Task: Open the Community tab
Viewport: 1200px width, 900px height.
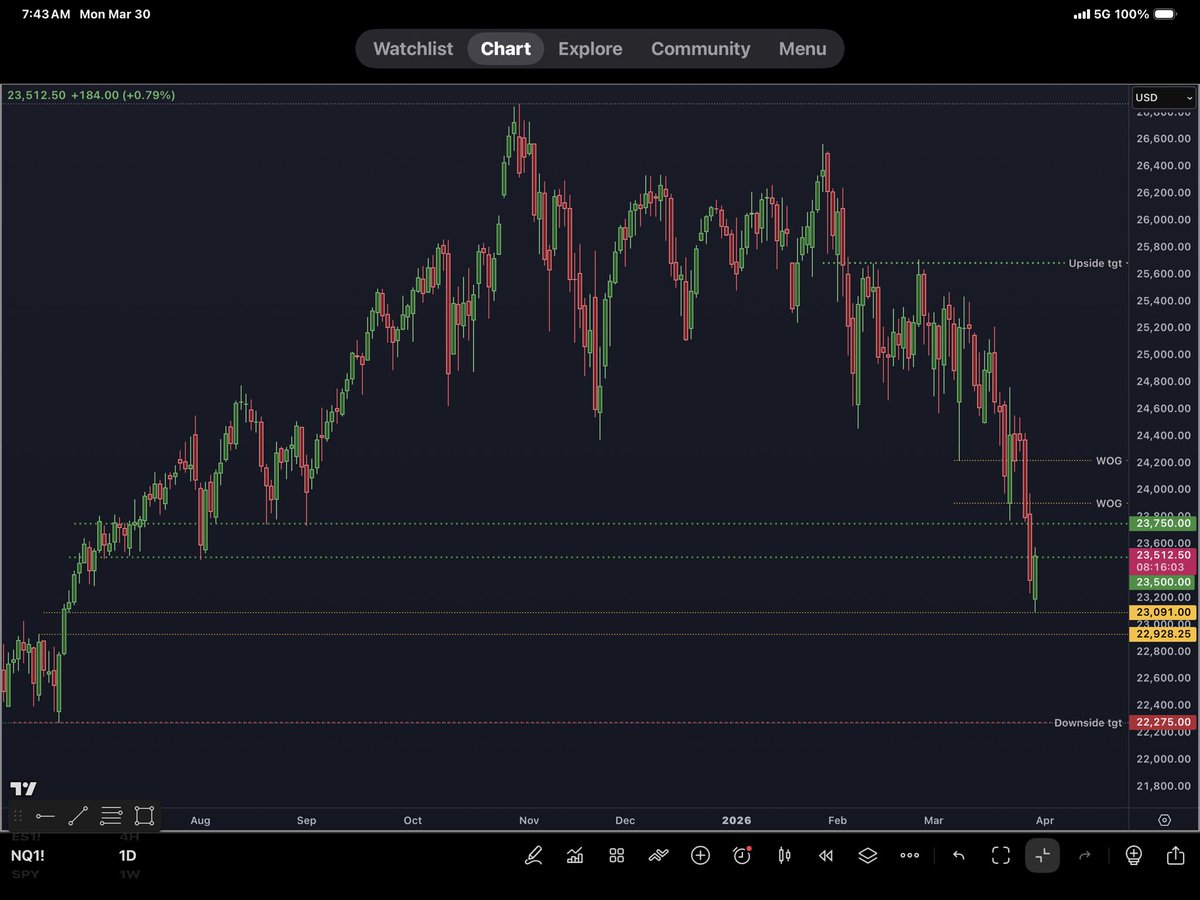Action: [x=700, y=48]
